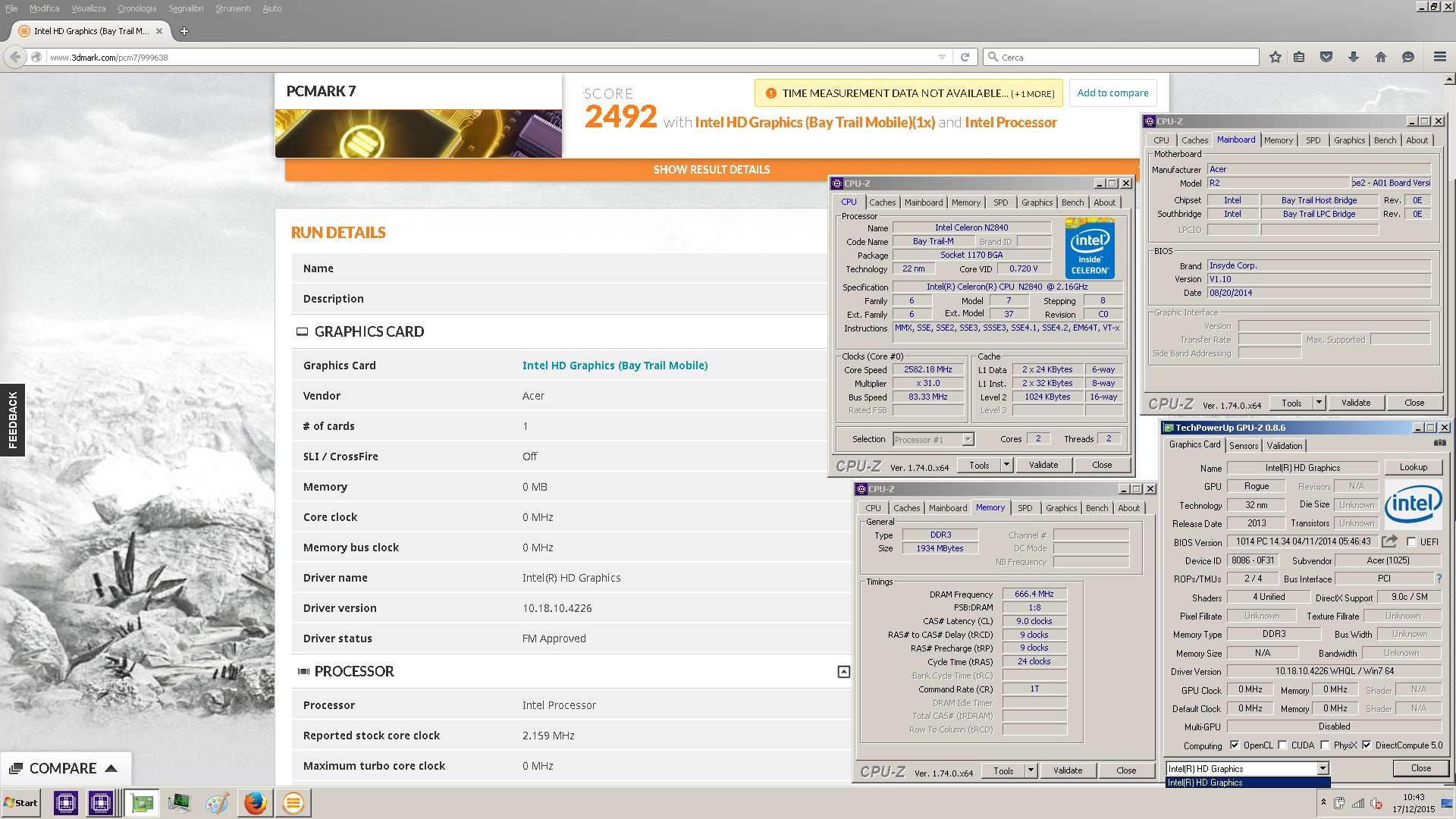Show hidden tray icons arrow
The height and width of the screenshot is (819, 1456).
click(x=1323, y=802)
